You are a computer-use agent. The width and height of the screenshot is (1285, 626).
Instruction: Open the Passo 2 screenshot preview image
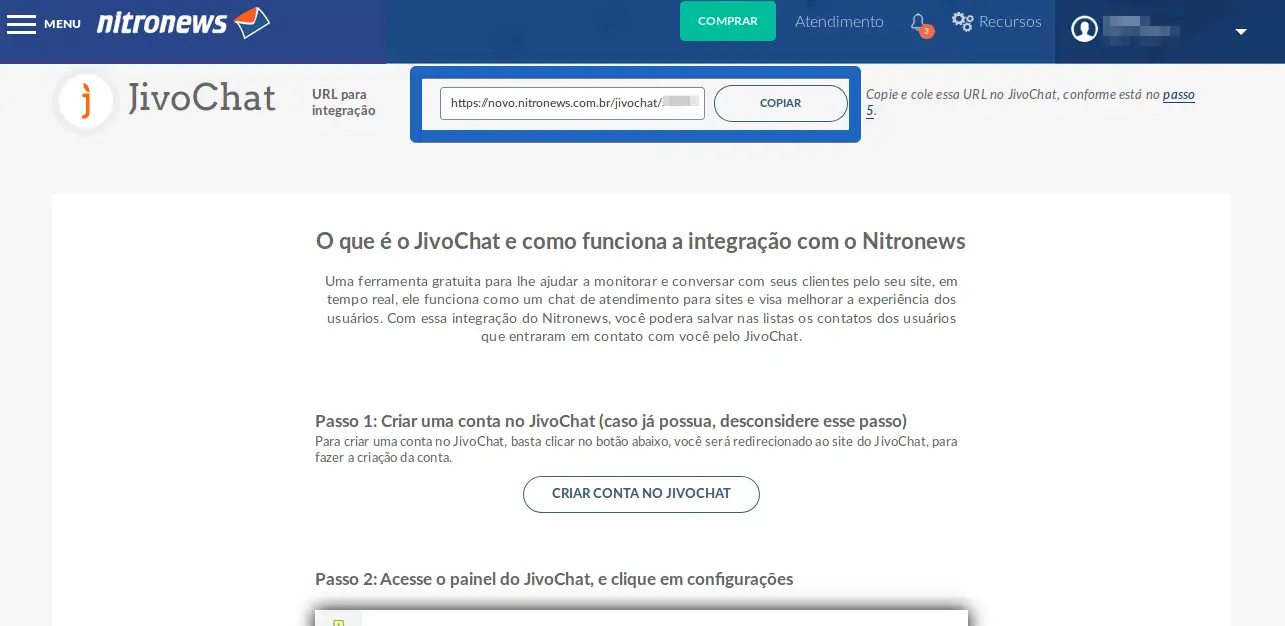coord(641,617)
